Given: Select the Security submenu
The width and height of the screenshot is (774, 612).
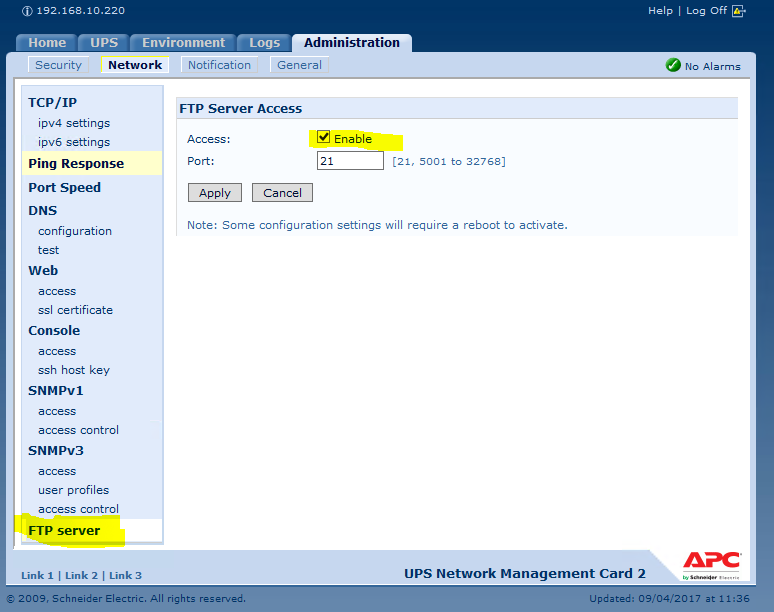Looking at the screenshot, I should pos(58,65).
